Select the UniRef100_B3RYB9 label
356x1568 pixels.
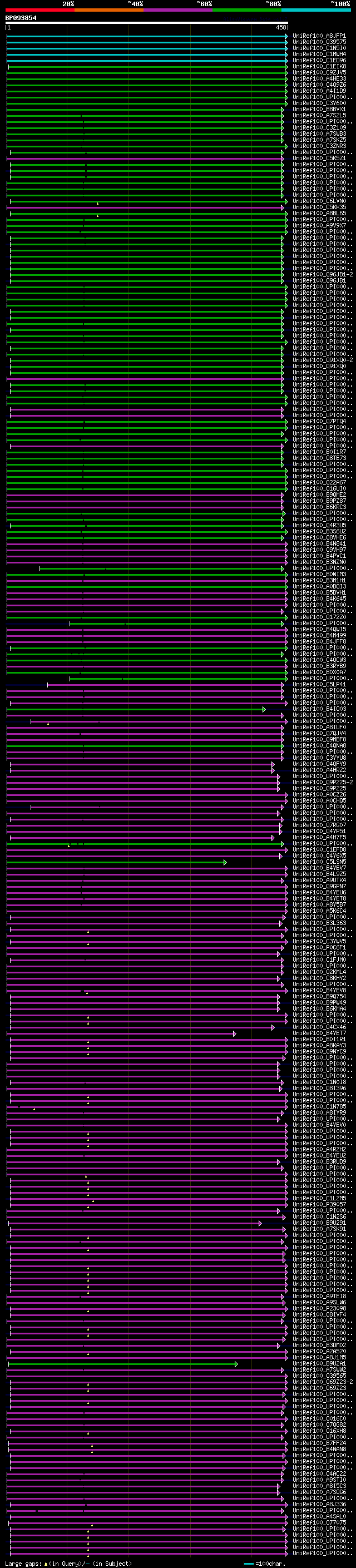tap(319, 666)
